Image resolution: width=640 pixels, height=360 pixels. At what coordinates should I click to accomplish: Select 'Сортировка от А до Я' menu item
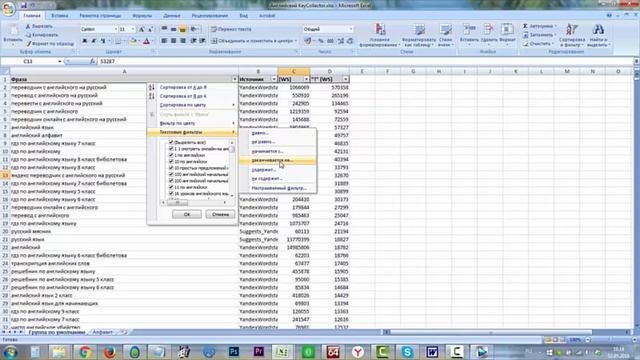coord(193,87)
